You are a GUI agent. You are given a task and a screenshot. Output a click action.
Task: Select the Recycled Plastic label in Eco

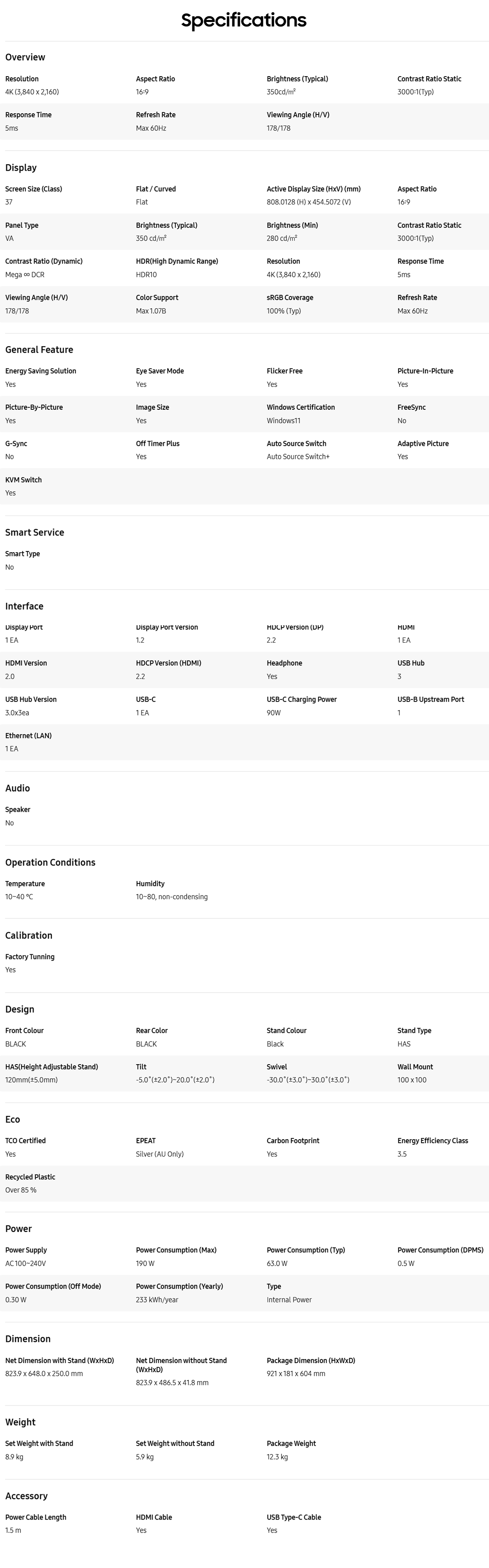(x=31, y=1177)
